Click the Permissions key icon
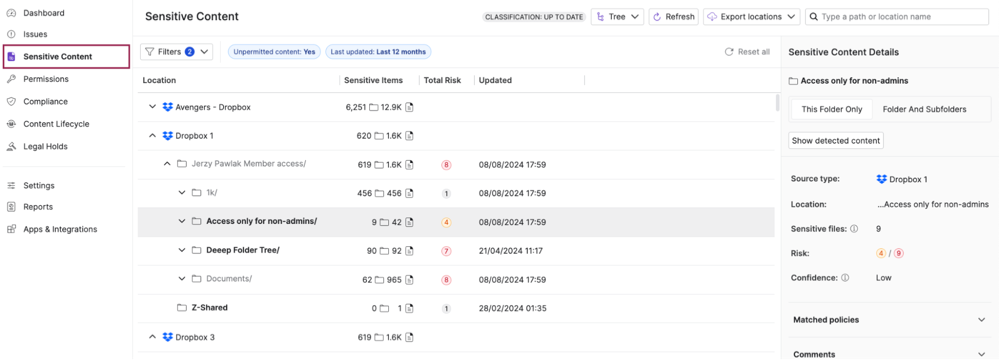This screenshot has height=360, width=999. click(11, 79)
